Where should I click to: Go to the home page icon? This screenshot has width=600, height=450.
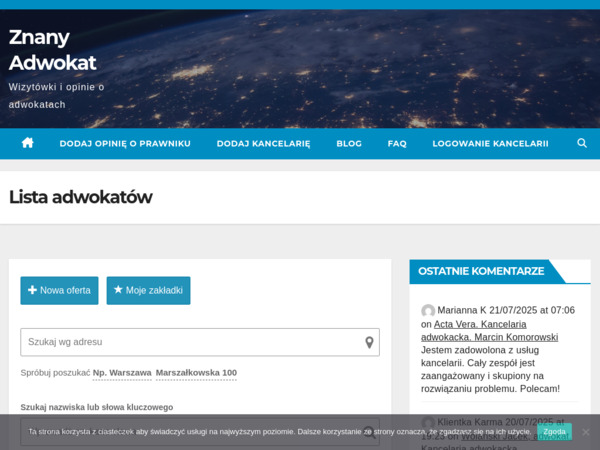[x=28, y=143]
